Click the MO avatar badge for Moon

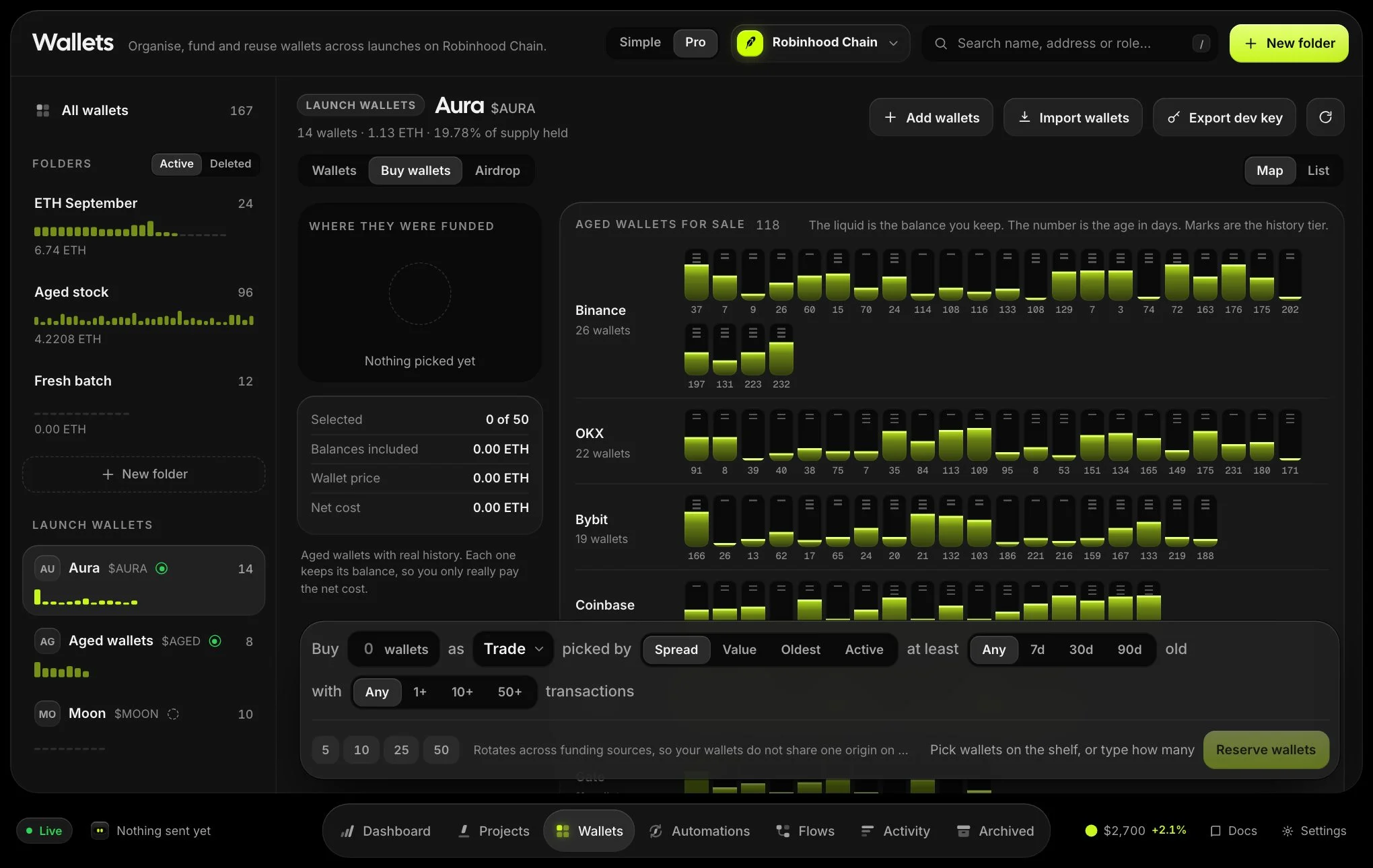[x=47, y=714]
